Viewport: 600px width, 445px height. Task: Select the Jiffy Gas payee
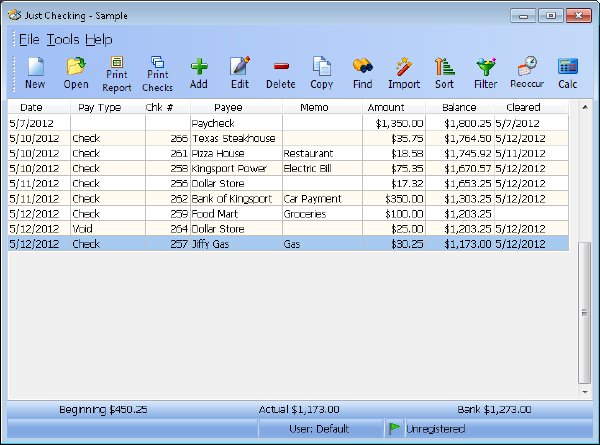point(236,244)
